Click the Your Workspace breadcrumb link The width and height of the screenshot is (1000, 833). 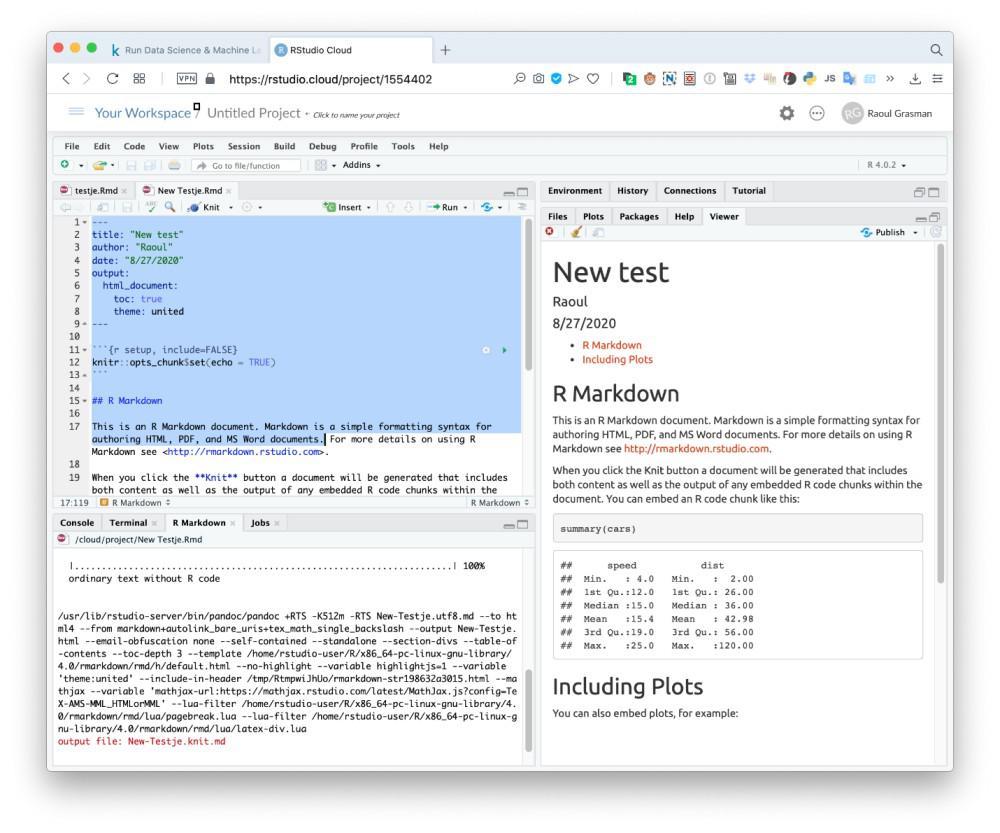tap(143, 113)
